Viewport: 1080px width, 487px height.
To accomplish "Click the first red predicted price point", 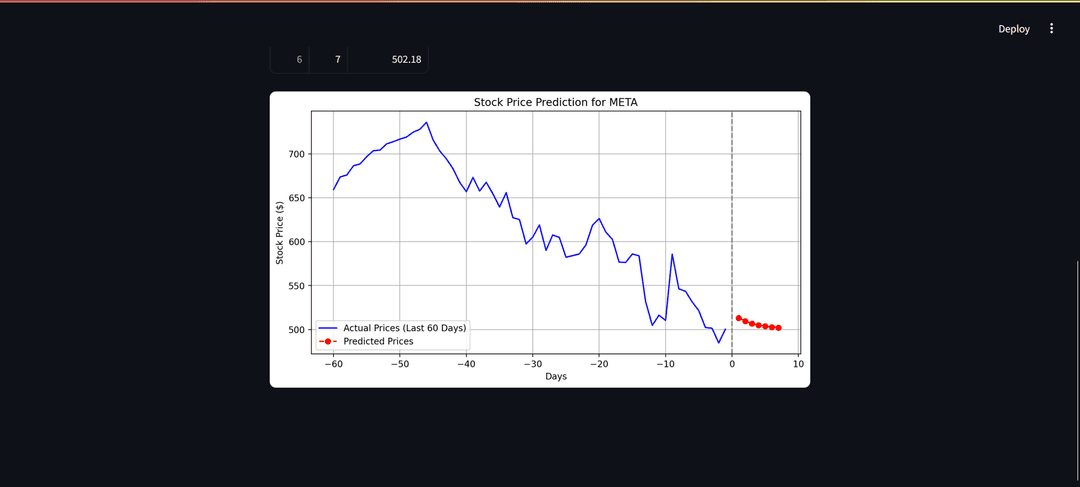I will [739, 318].
